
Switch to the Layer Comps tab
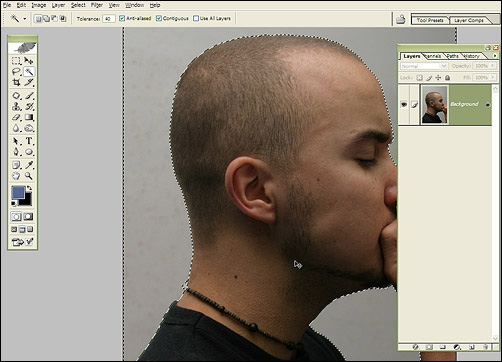[469, 20]
